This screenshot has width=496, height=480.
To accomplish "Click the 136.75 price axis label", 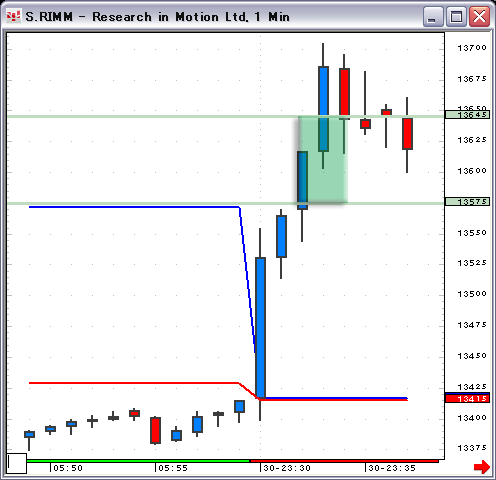I will [x=472, y=79].
